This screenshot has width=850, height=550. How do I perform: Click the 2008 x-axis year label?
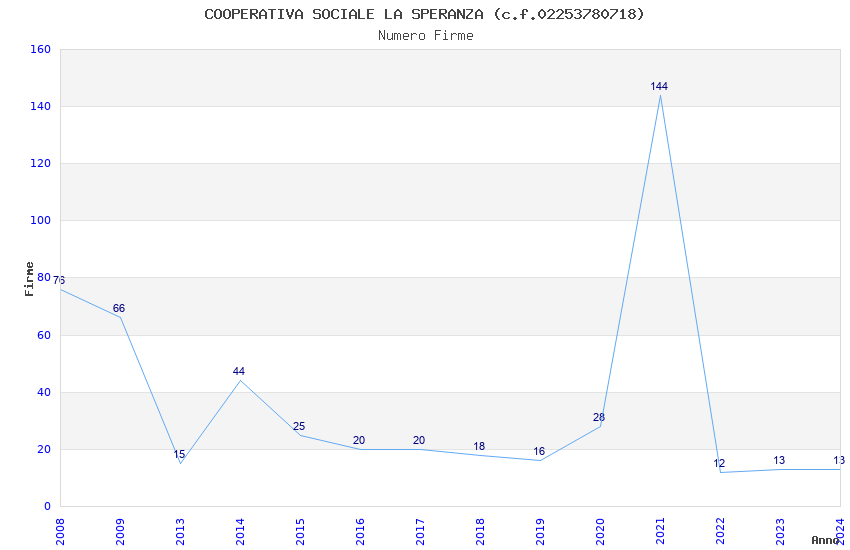coord(60,531)
